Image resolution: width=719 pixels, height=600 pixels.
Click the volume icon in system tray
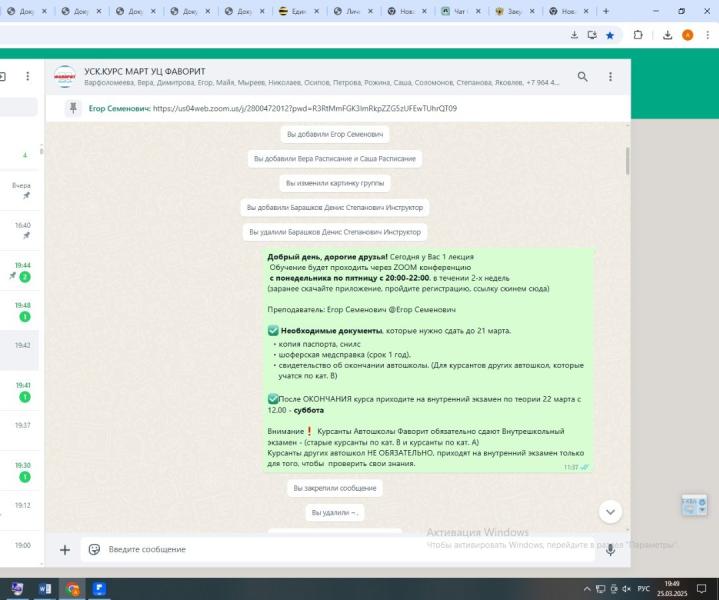626,589
